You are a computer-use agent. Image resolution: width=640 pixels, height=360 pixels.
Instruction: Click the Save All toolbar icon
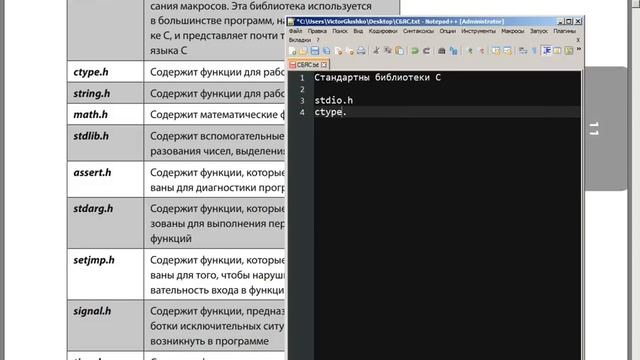click(327, 51)
